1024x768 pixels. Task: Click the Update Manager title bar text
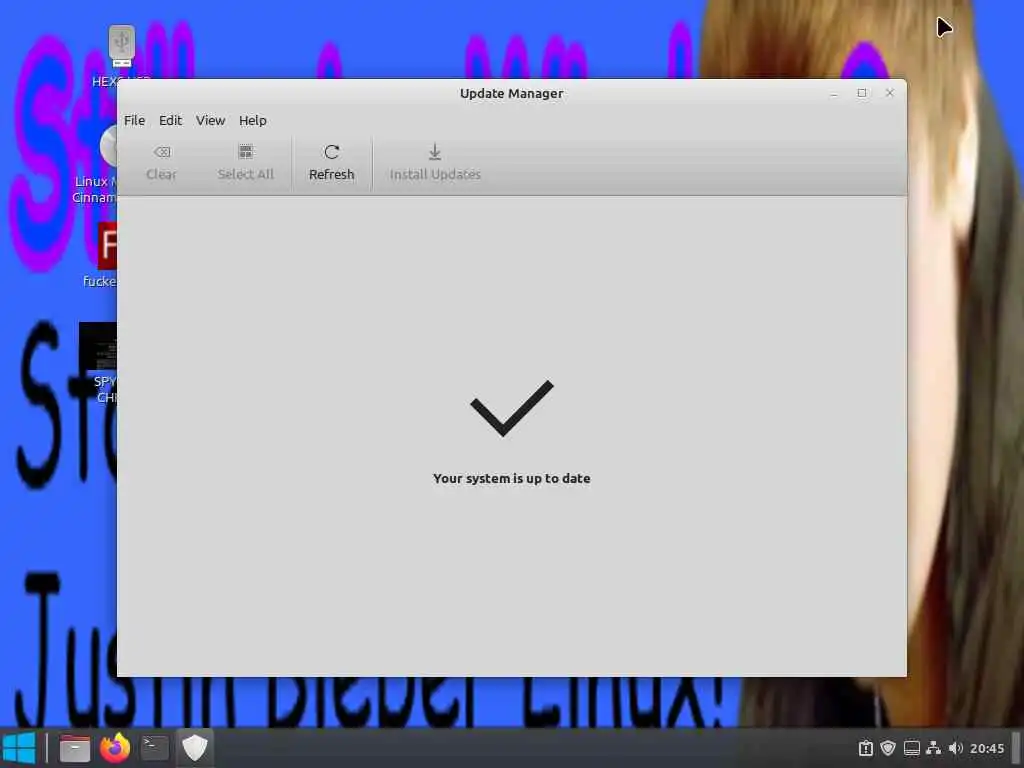pyautogui.click(x=511, y=93)
